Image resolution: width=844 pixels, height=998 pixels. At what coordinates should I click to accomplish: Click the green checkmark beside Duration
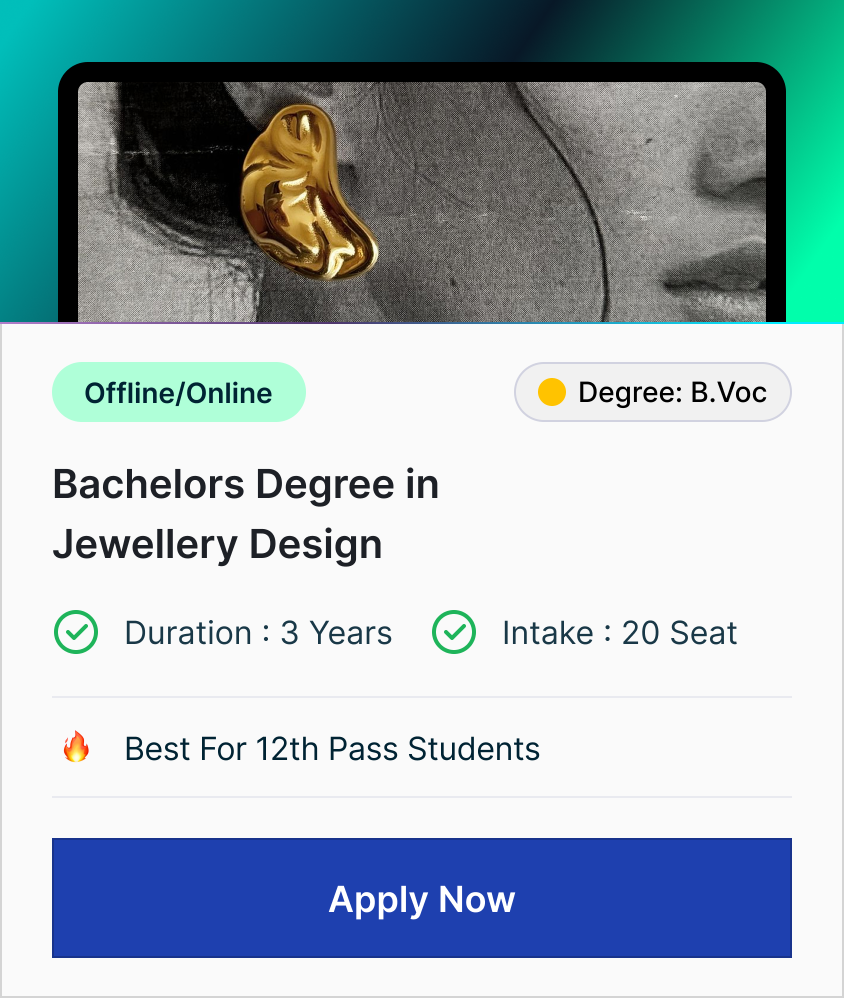75,633
